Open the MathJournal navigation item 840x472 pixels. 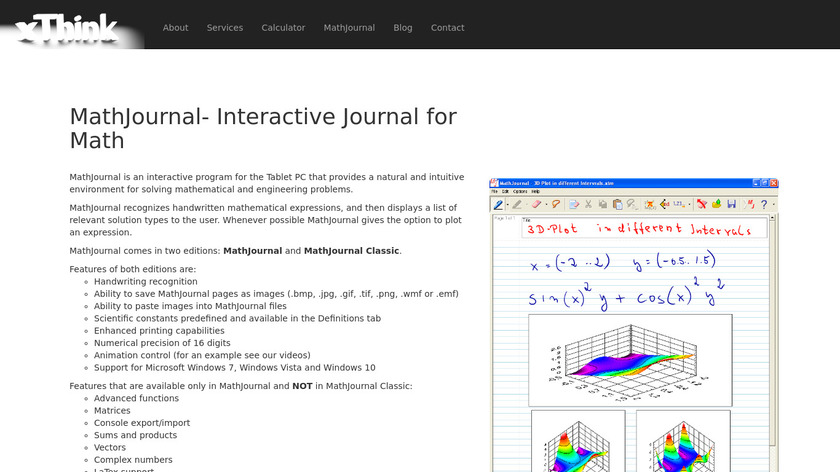point(349,28)
